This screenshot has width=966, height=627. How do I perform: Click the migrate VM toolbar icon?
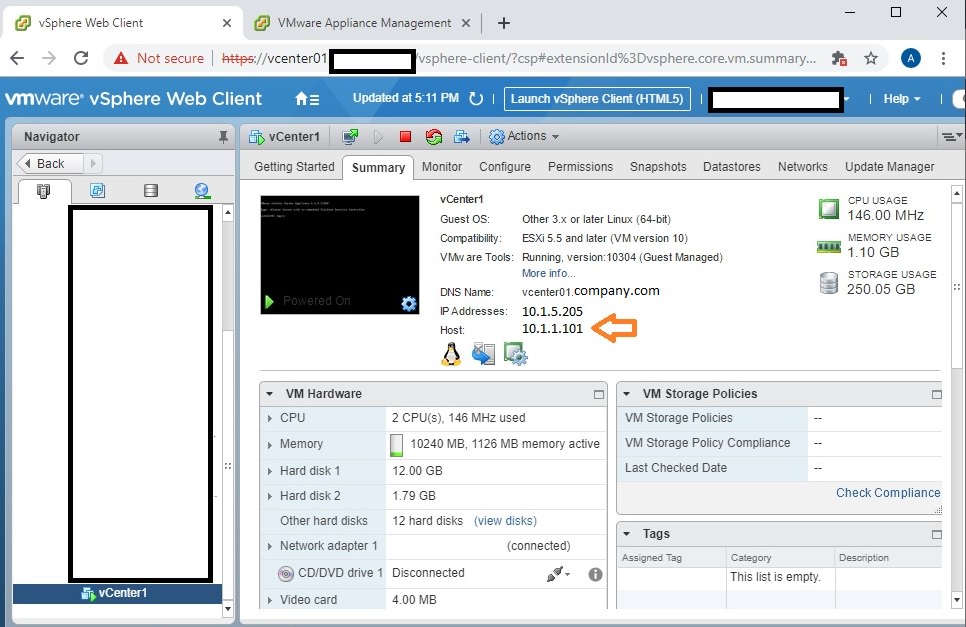[x=461, y=137]
